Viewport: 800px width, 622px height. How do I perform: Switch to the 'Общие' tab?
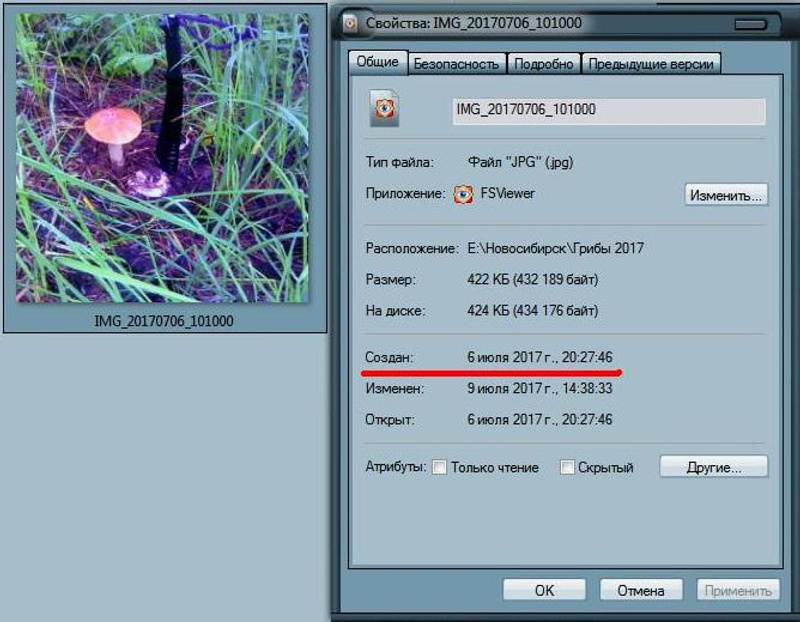[x=378, y=62]
